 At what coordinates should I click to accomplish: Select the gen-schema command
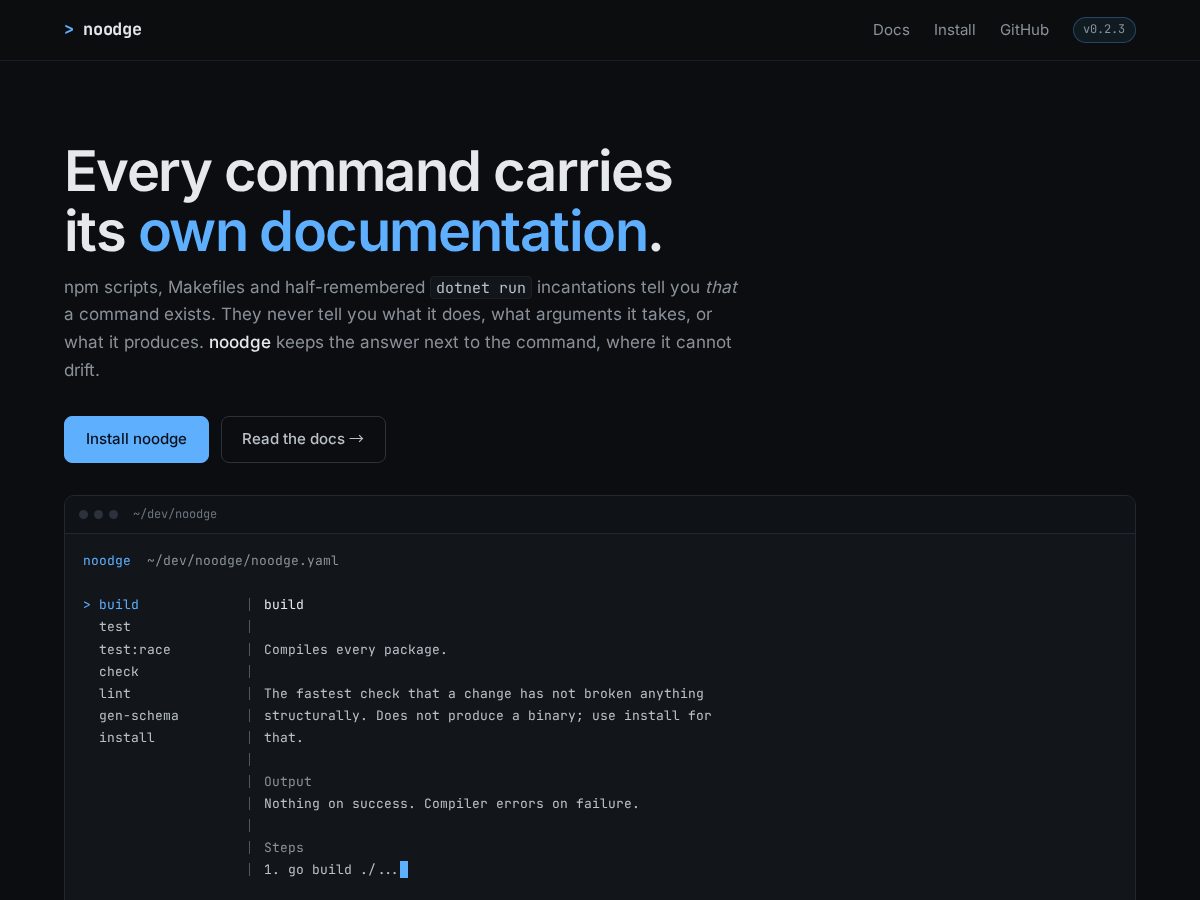tap(139, 716)
